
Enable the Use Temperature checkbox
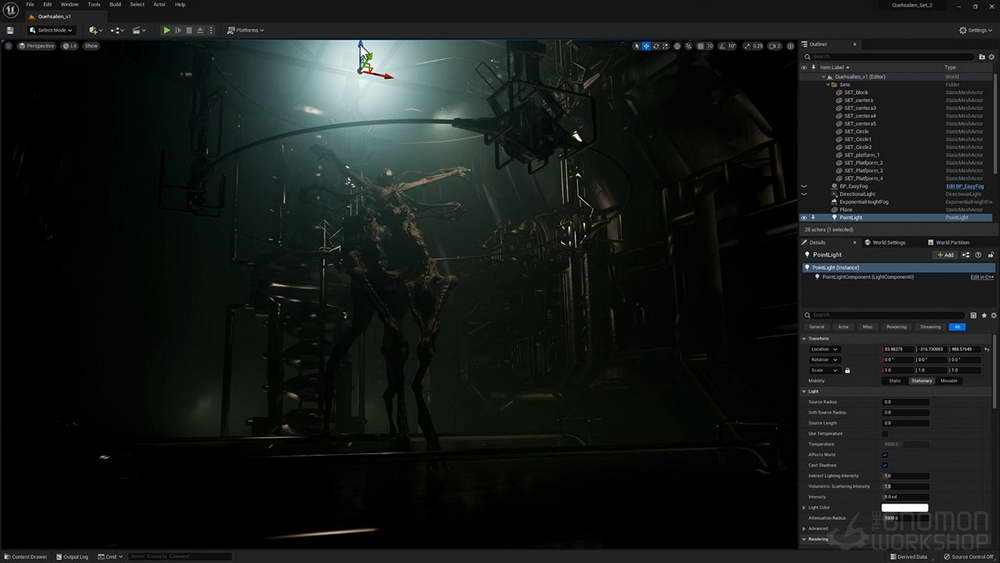[885, 434]
